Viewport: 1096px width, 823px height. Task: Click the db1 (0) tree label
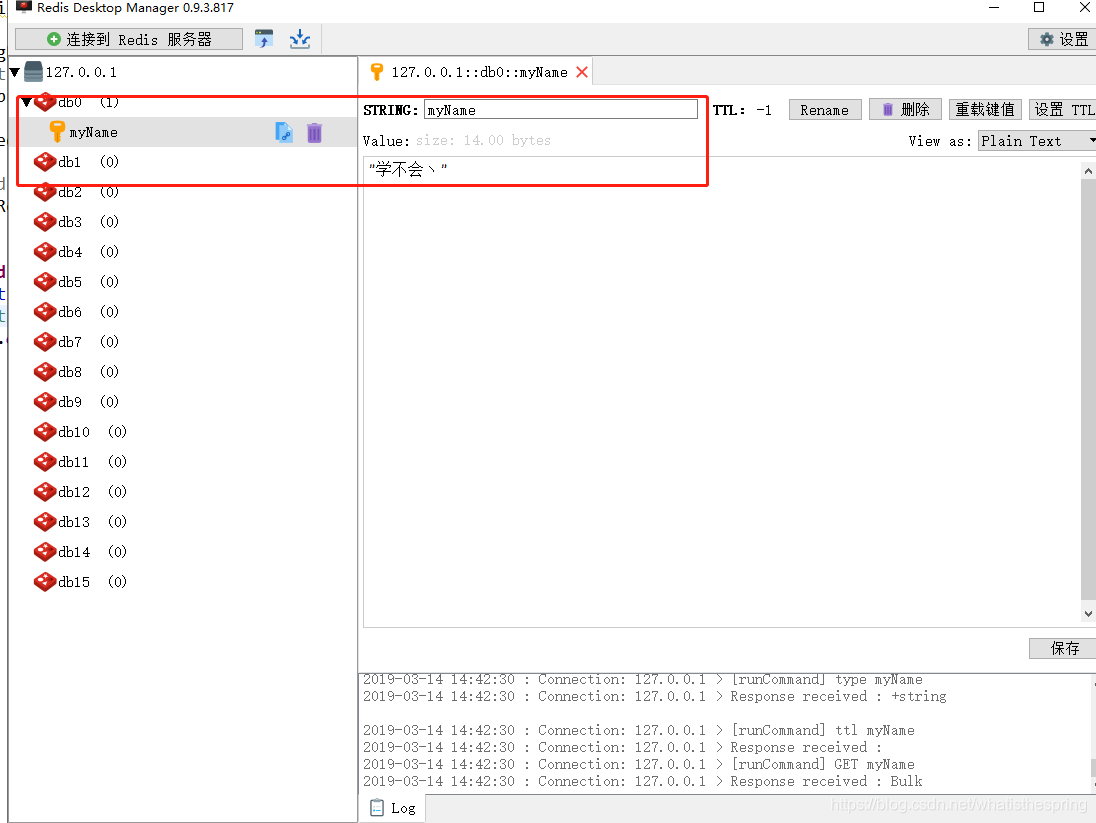[x=88, y=162]
